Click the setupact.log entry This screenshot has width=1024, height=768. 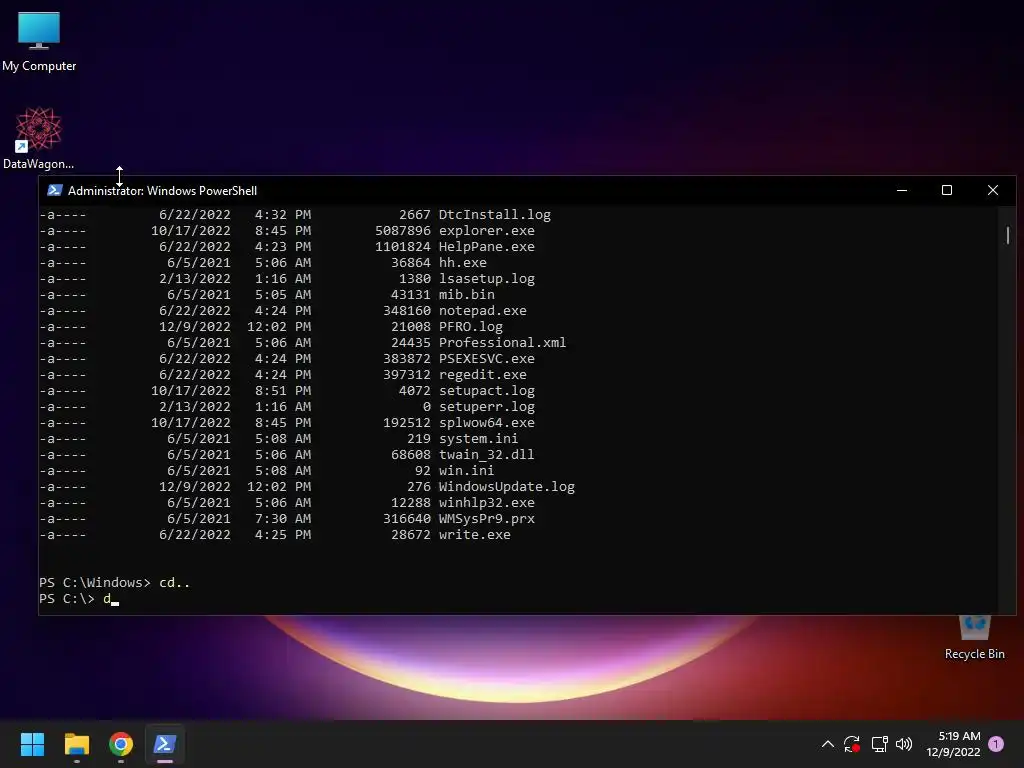tap(487, 391)
